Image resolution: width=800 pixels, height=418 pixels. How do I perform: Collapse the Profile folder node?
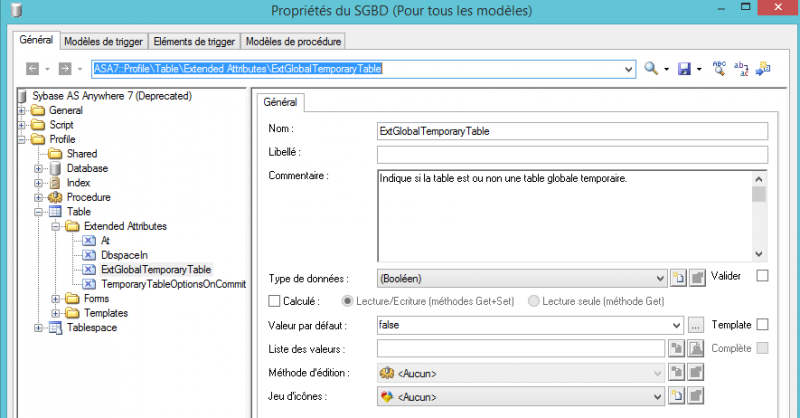tap(21, 139)
